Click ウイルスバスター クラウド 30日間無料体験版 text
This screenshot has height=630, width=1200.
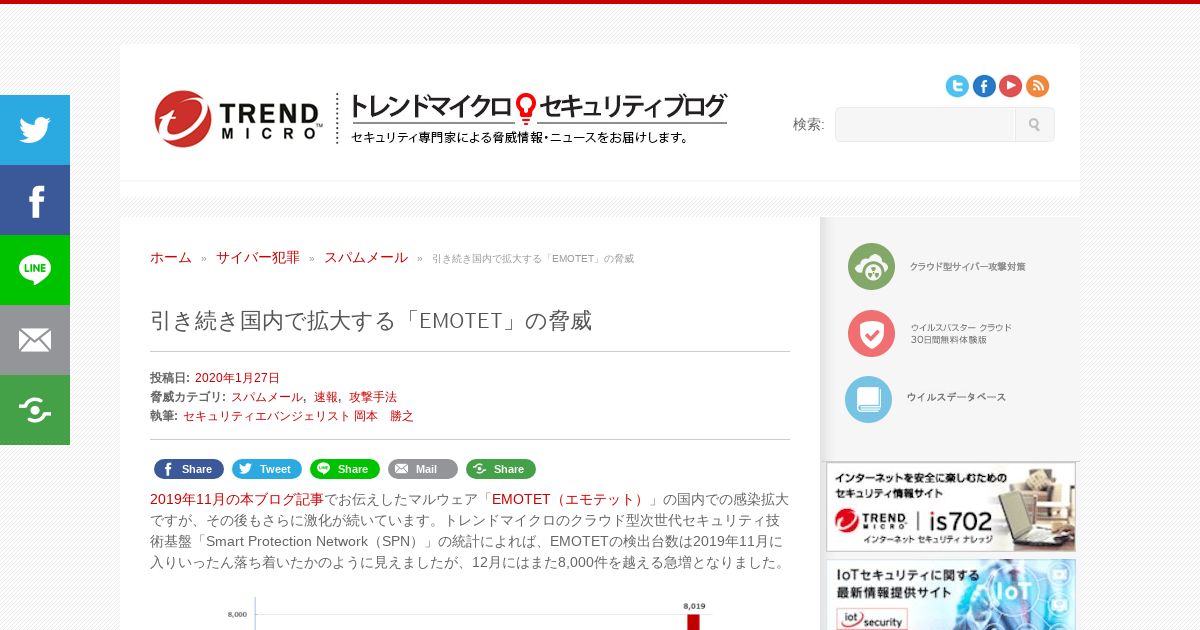click(961, 333)
